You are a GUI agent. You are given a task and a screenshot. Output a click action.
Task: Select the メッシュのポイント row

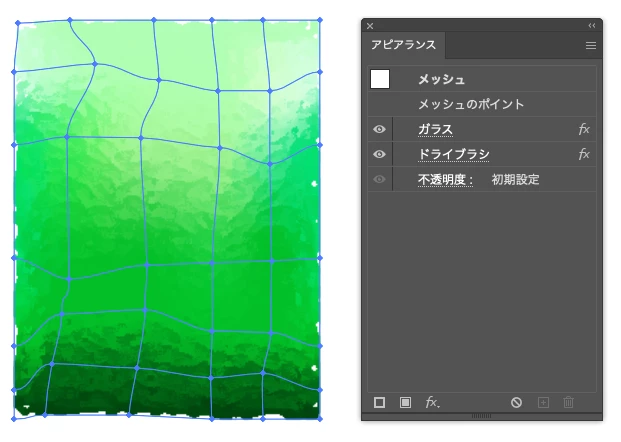point(482,104)
